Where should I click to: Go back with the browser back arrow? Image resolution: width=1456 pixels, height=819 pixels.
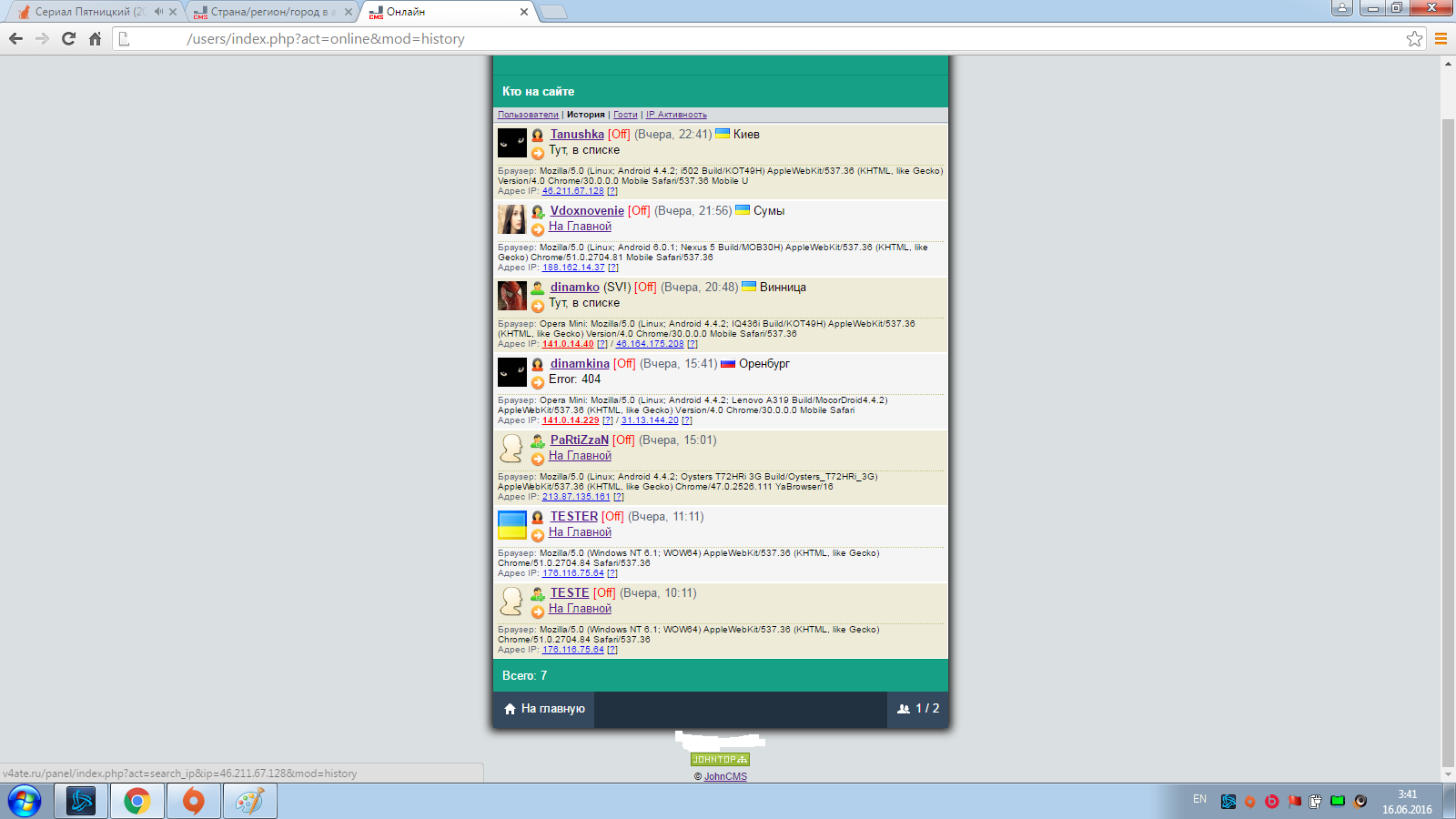click(15, 38)
